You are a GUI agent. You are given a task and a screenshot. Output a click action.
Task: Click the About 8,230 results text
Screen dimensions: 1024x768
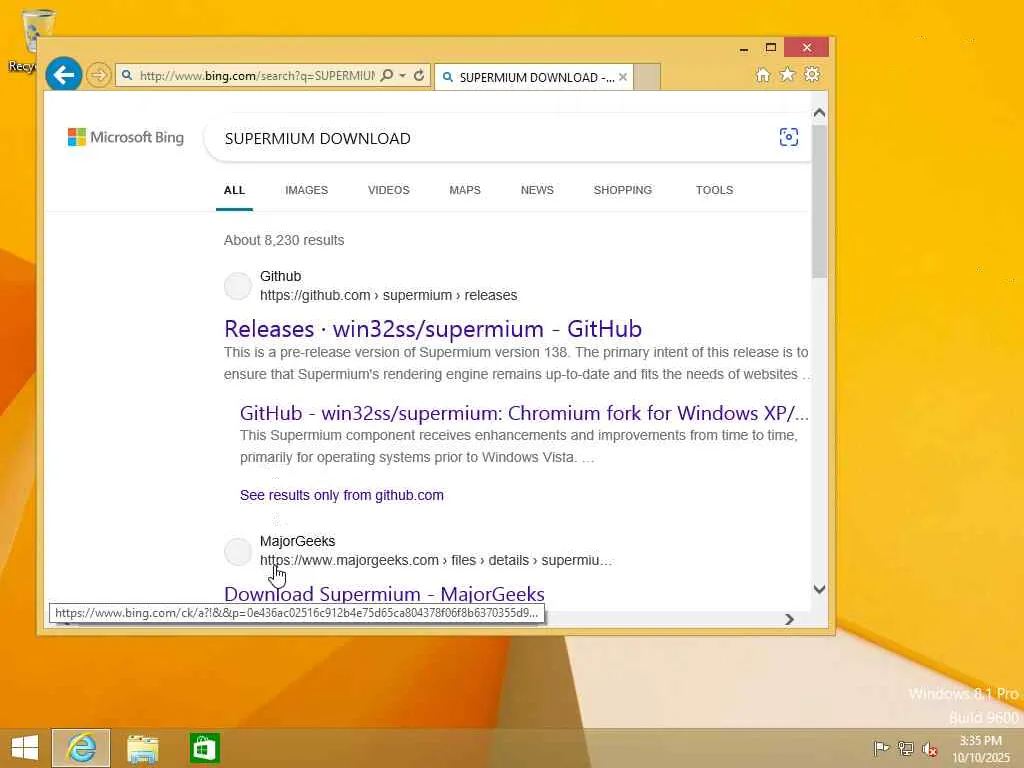(284, 240)
